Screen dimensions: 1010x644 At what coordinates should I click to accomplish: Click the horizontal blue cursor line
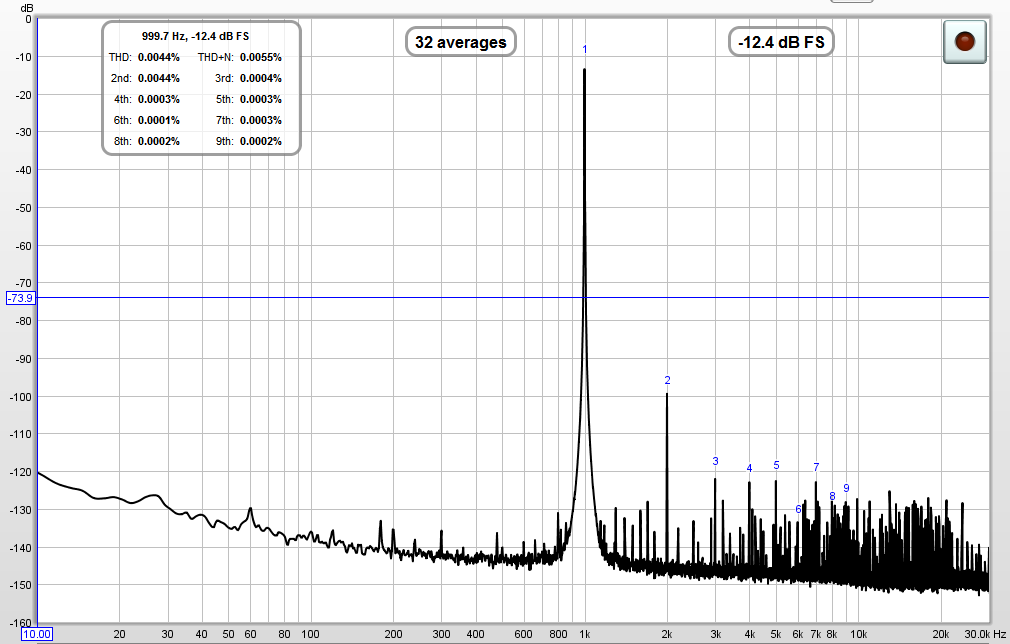pyautogui.click(x=513, y=298)
